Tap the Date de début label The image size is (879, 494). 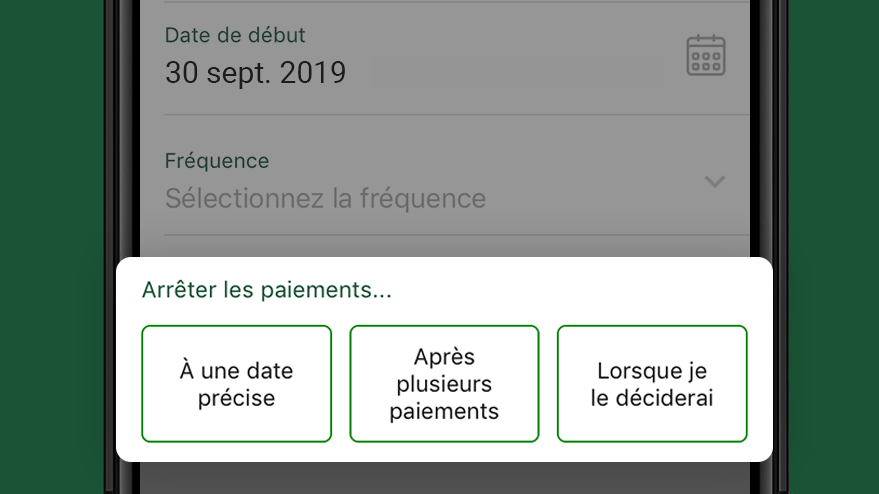pos(235,35)
